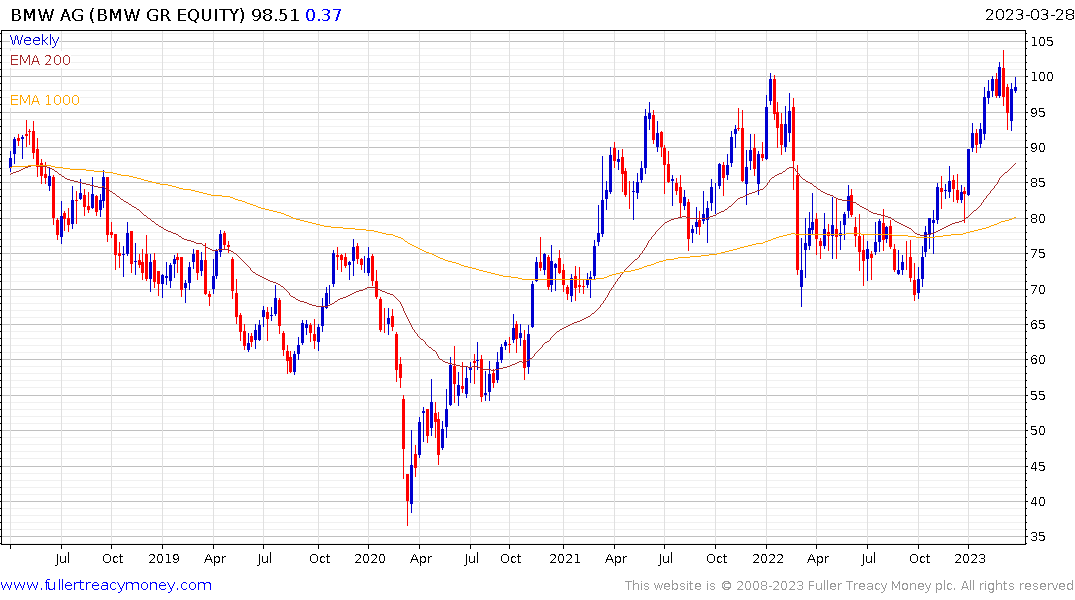Select the chart title BMW AG (BMW GR EQUITY)
Screen dimensions: 1075x600
[128, 14]
